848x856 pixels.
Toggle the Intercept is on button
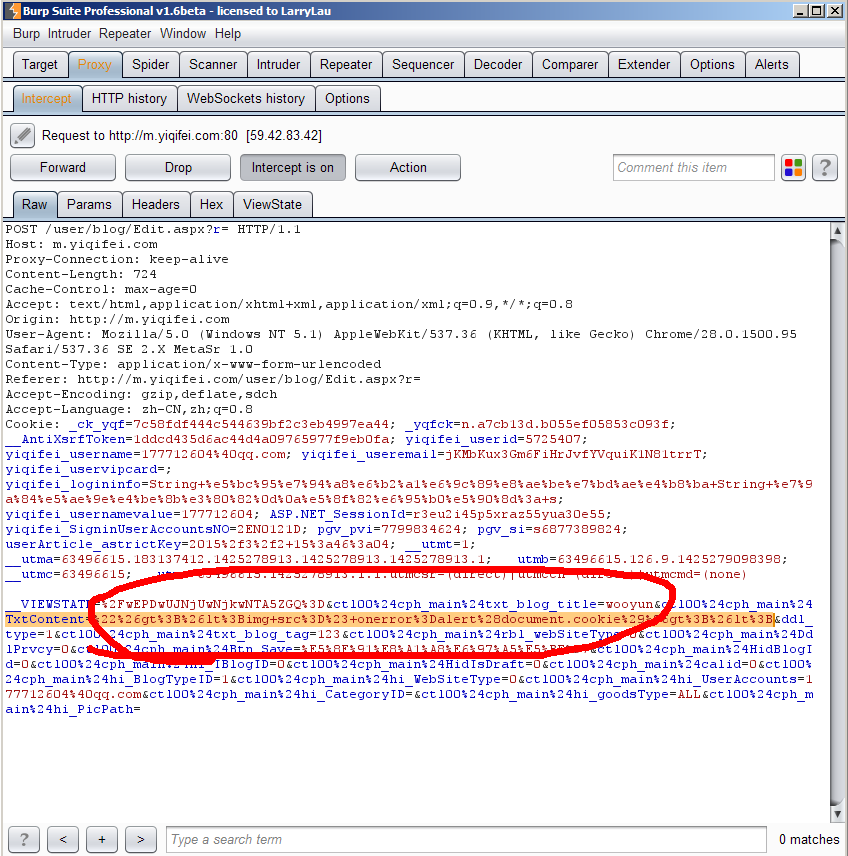tap(293, 168)
